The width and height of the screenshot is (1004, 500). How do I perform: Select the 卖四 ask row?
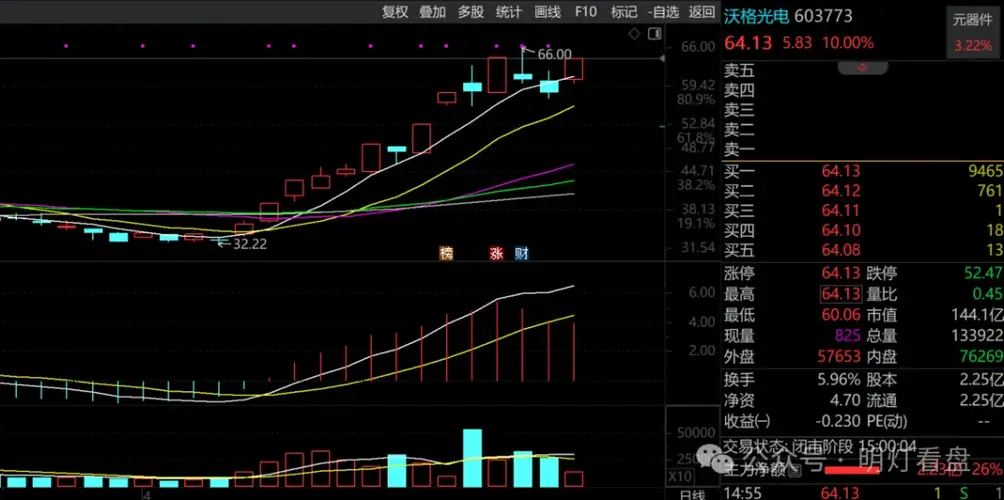[862, 91]
